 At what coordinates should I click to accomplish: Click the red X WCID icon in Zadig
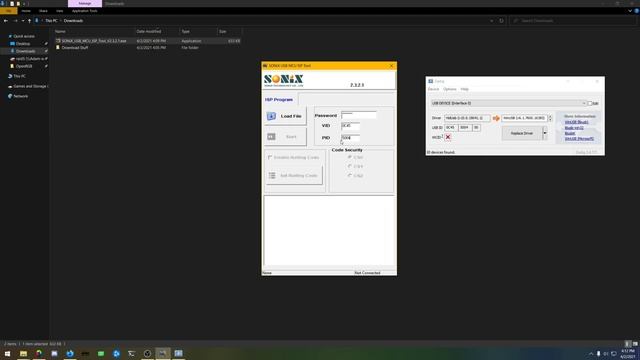[x=448, y=137]
